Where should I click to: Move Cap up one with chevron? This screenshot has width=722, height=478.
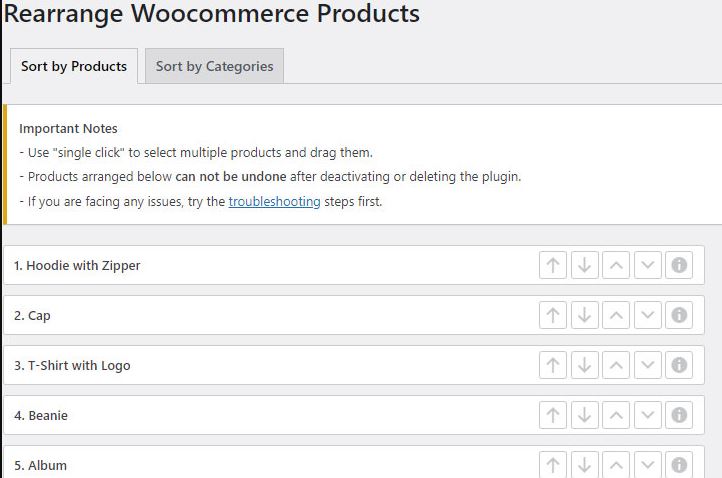[x=616, y=315]
